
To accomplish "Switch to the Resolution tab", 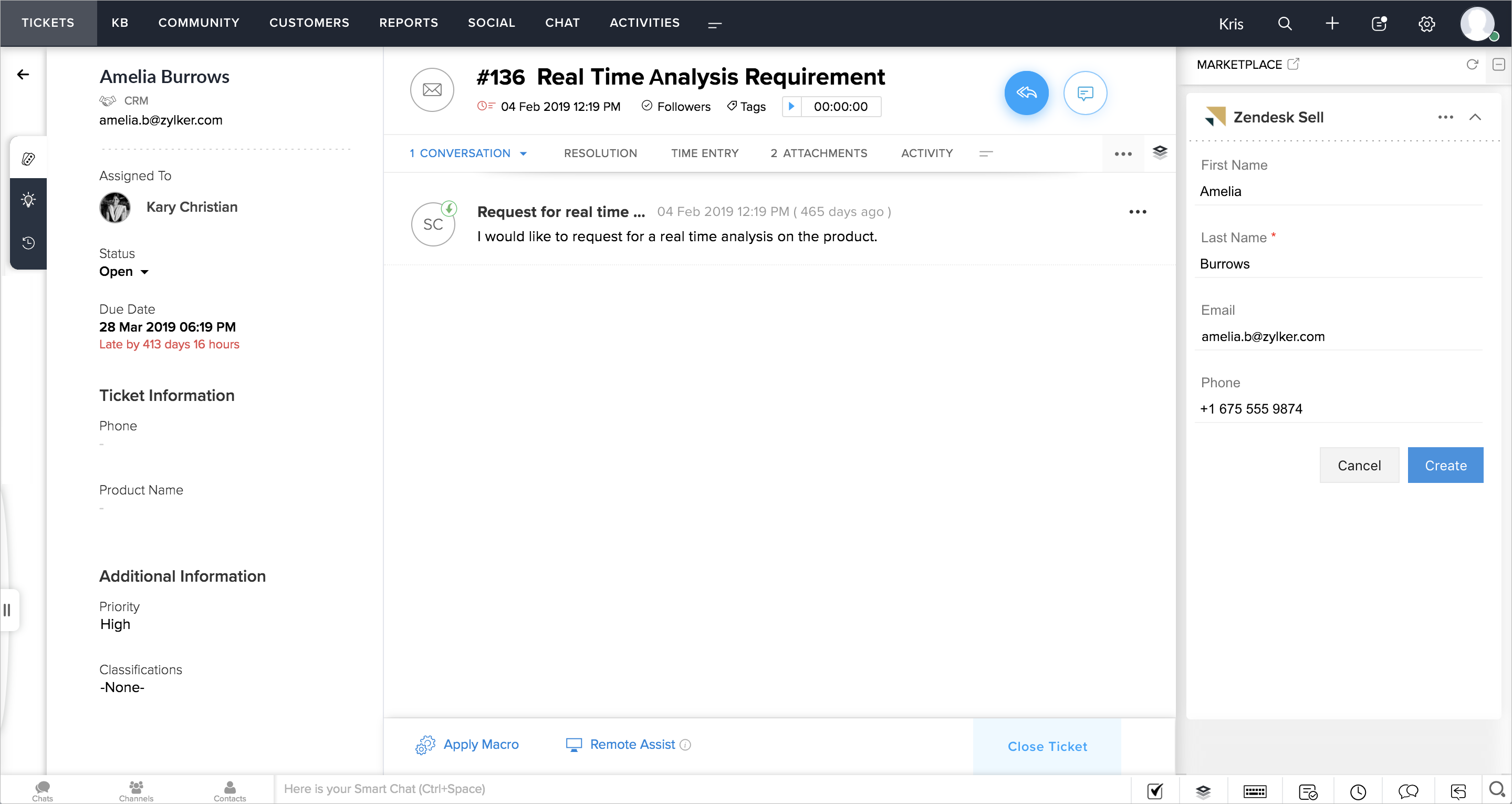I will pos(600,153).
